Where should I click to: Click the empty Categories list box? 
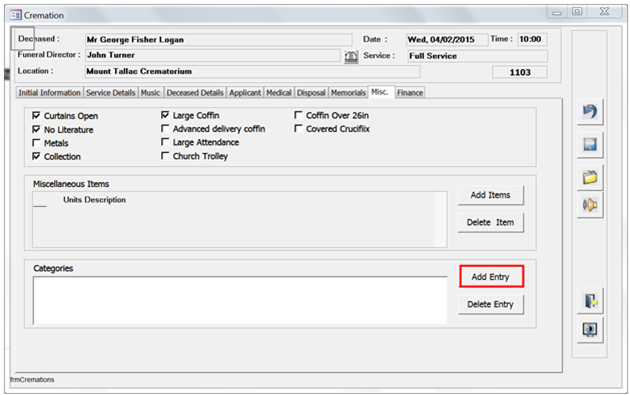pyautogui.click(x=240, y=300)
